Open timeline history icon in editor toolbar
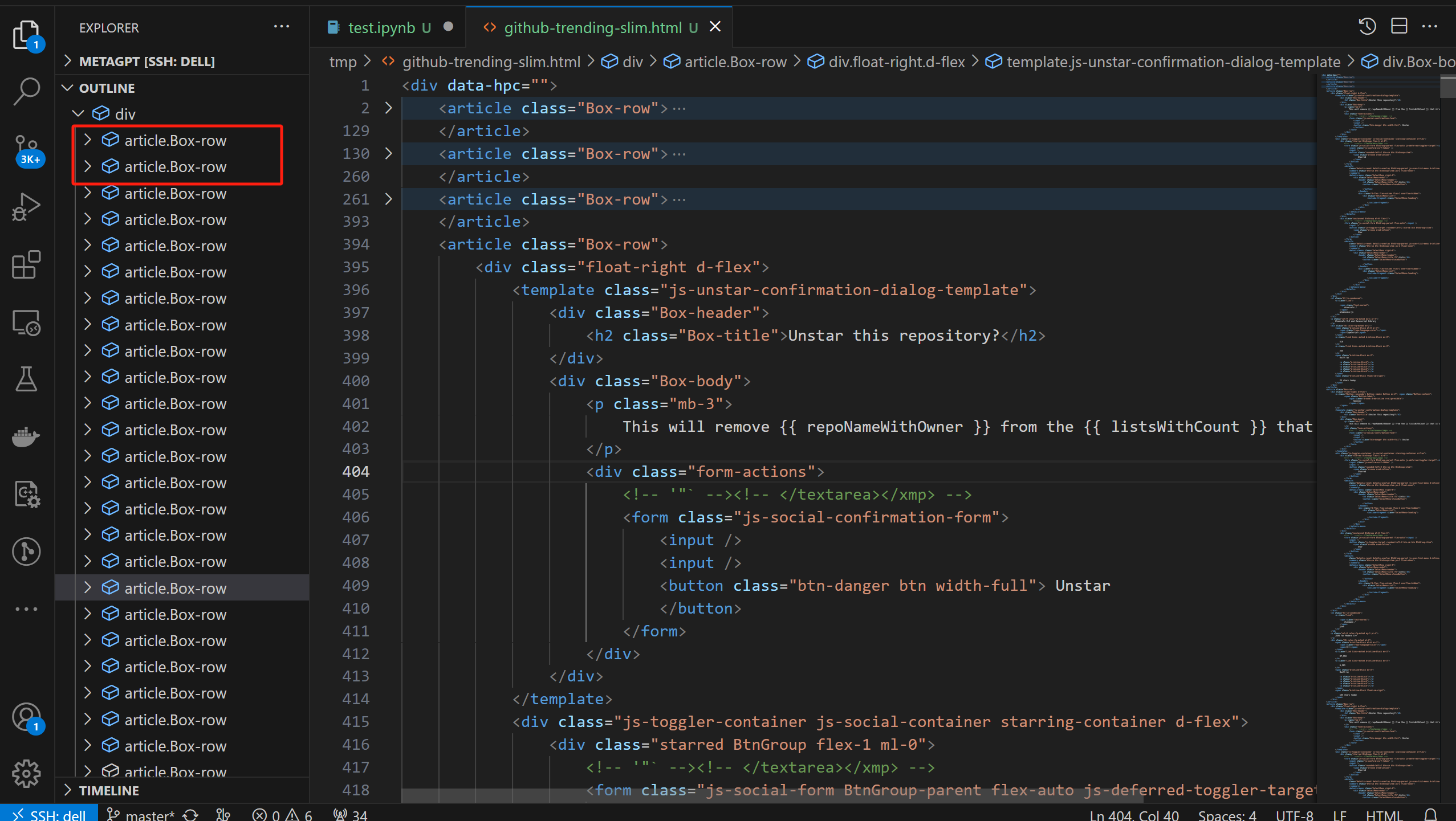1456x821 pixels. 1367,26
